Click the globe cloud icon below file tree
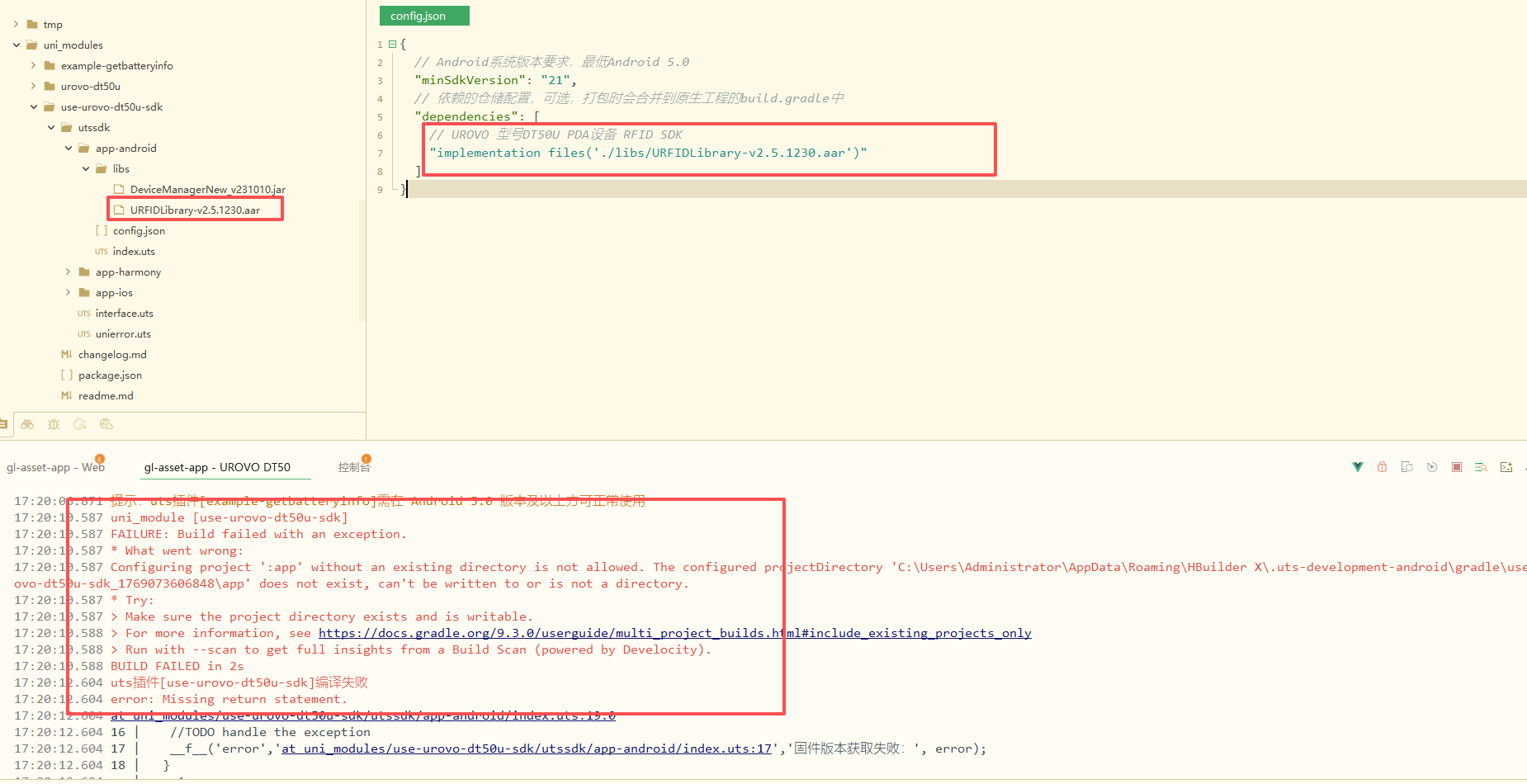The width and height of the screenshot is (1527, 784). click(x=106, y=424)
